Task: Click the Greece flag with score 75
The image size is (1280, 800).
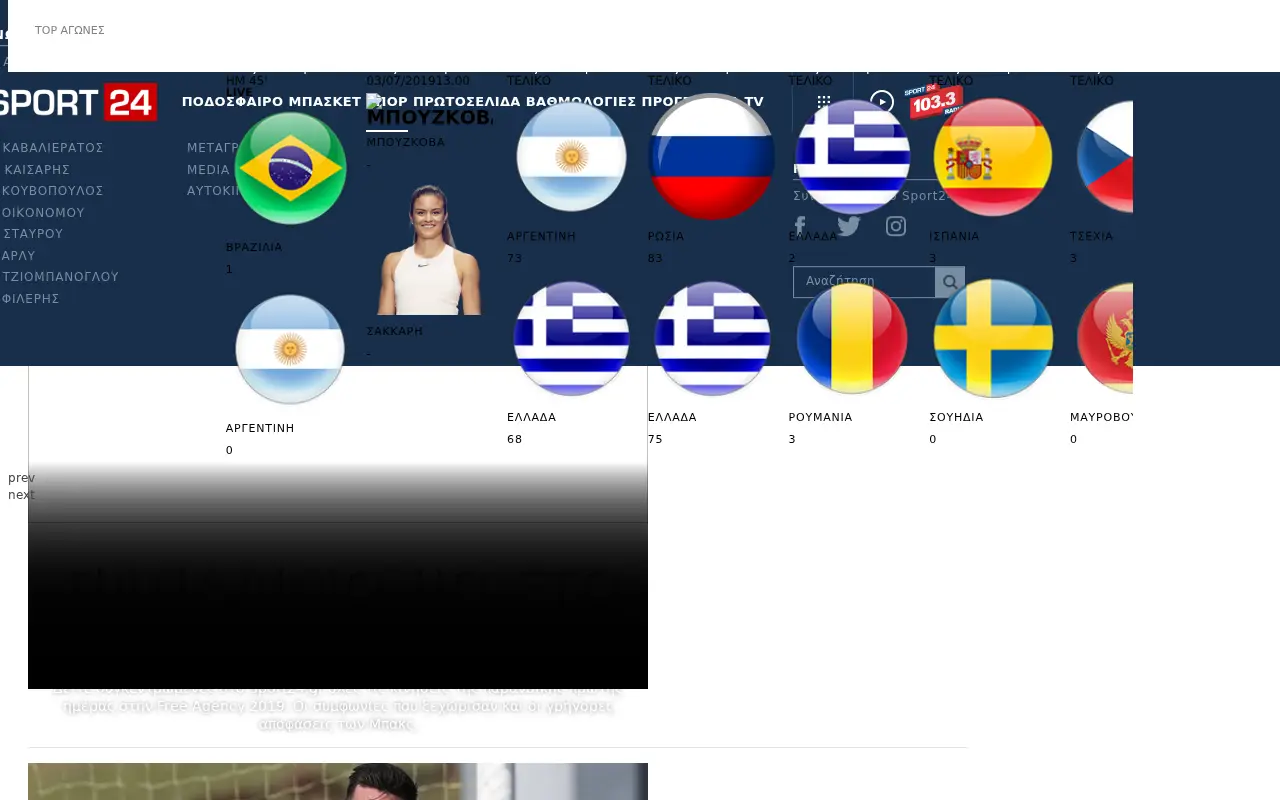Action: tap(712, 338)
